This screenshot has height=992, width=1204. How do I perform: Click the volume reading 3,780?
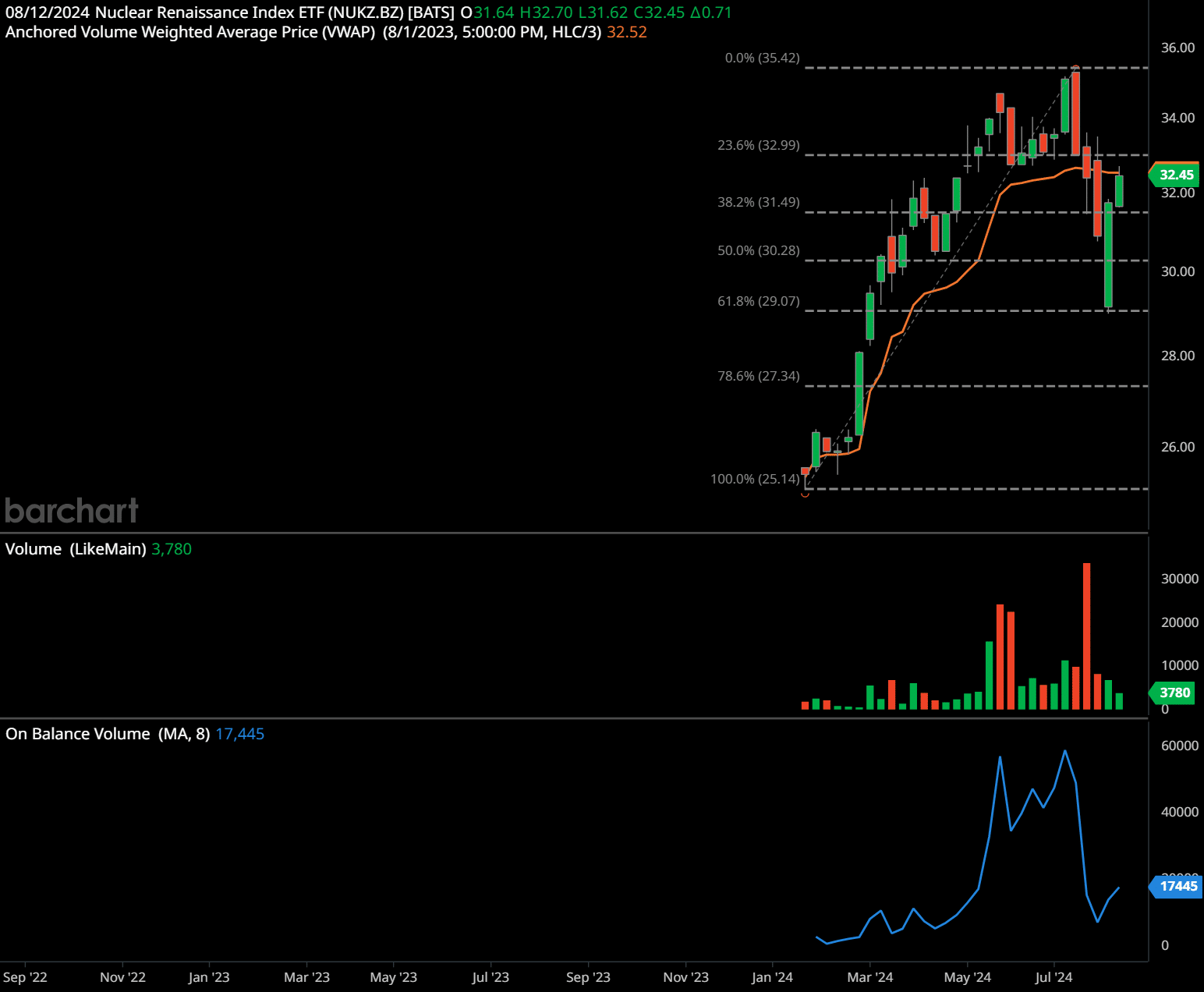(172, 549)
